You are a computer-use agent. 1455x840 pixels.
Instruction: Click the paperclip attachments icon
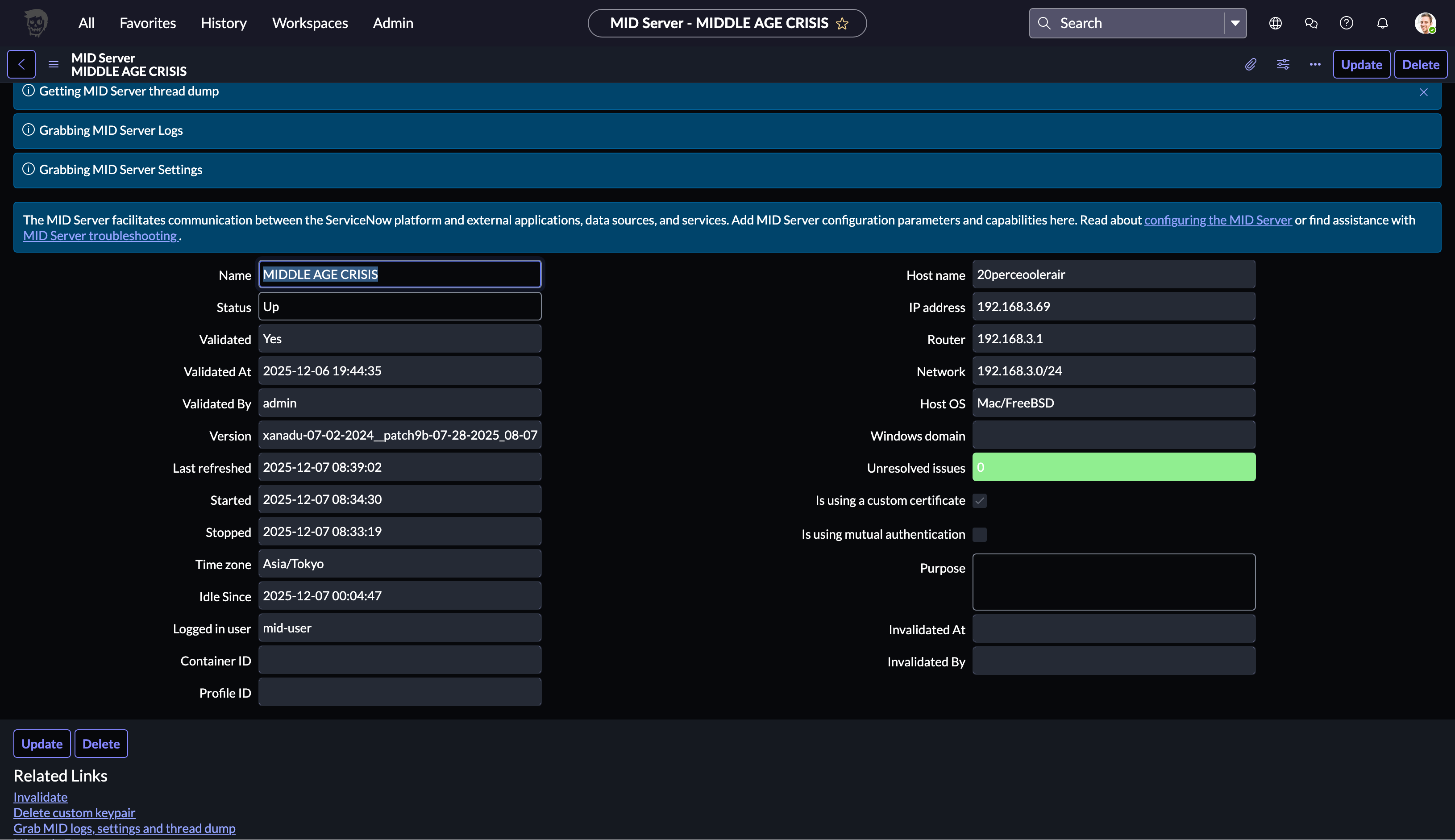pos(1250,64)
